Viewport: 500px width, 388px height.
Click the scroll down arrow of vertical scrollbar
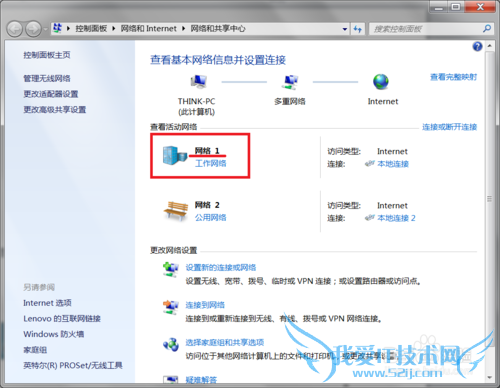click(489, 377)
